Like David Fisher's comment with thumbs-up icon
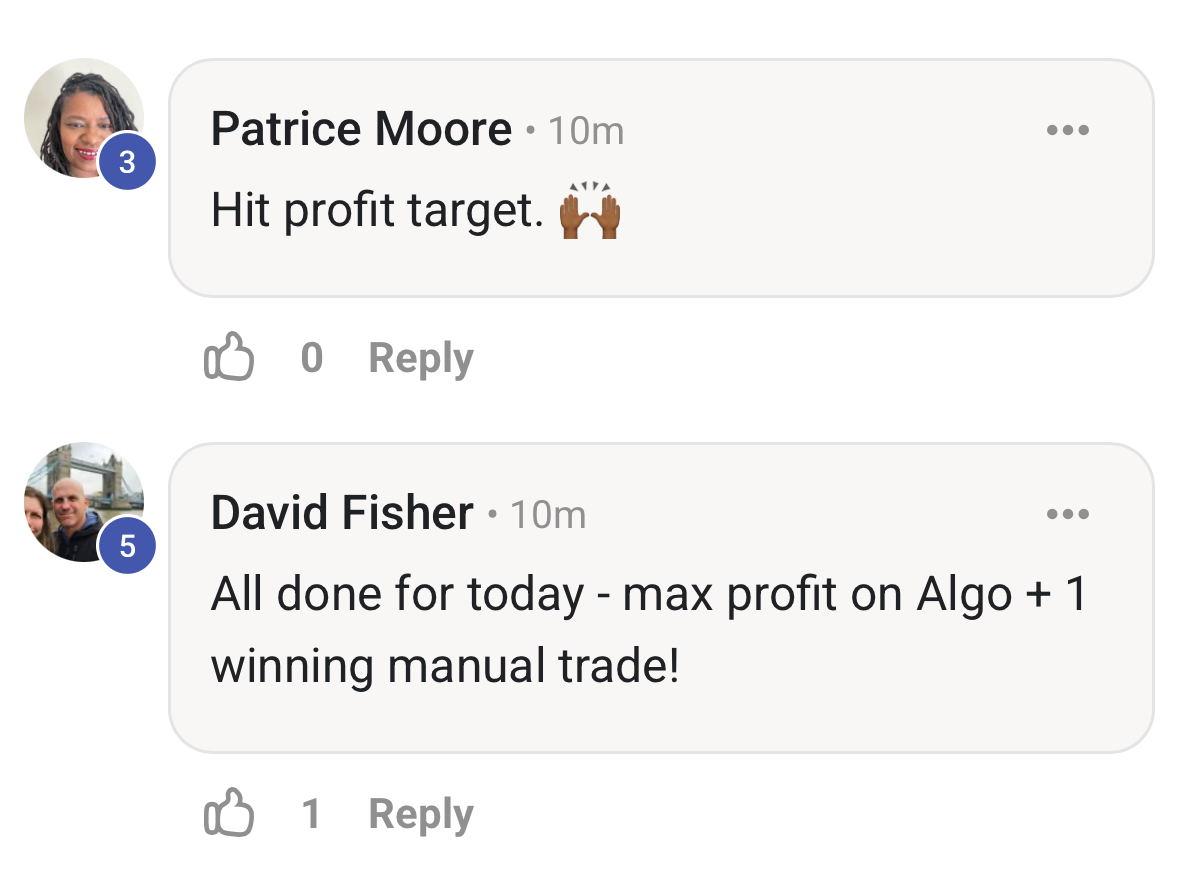 229,813
